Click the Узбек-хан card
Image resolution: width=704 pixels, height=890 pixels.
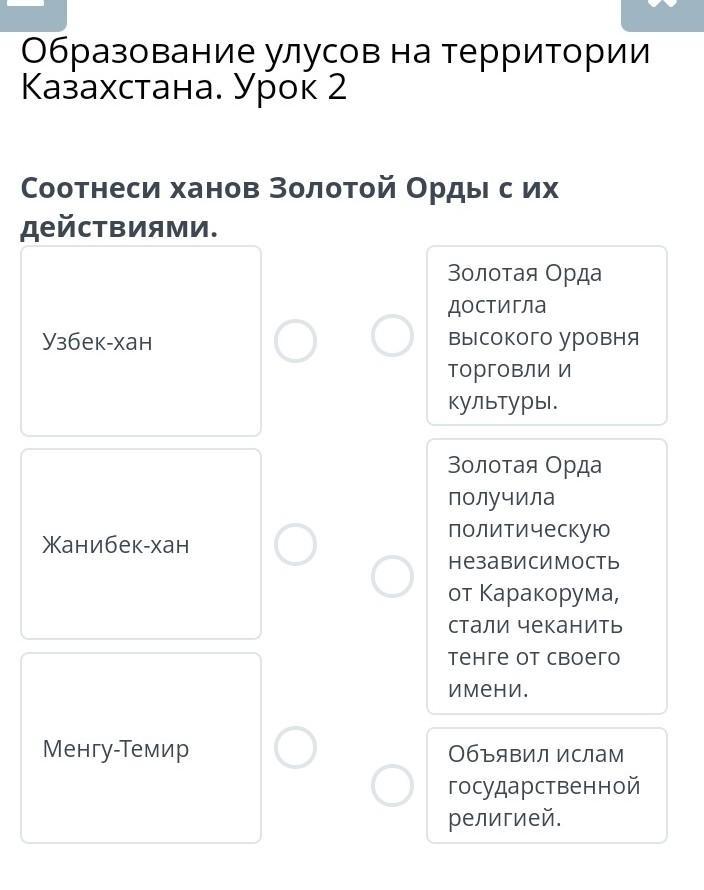pyautogui.click(x=141, y=341)
